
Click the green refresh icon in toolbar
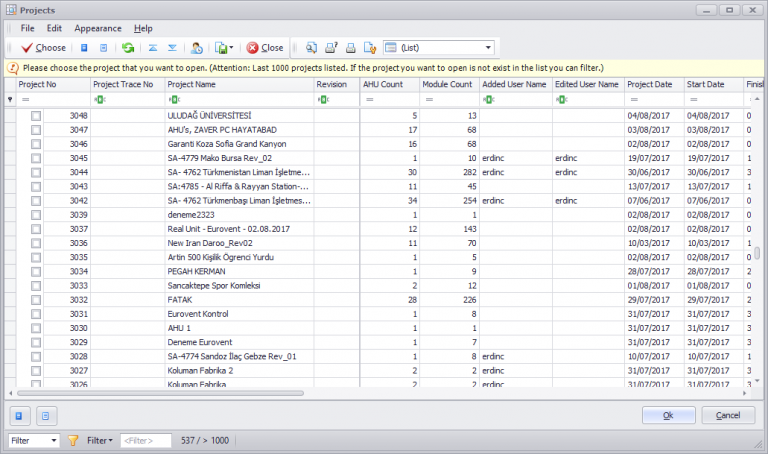point(128,47)
